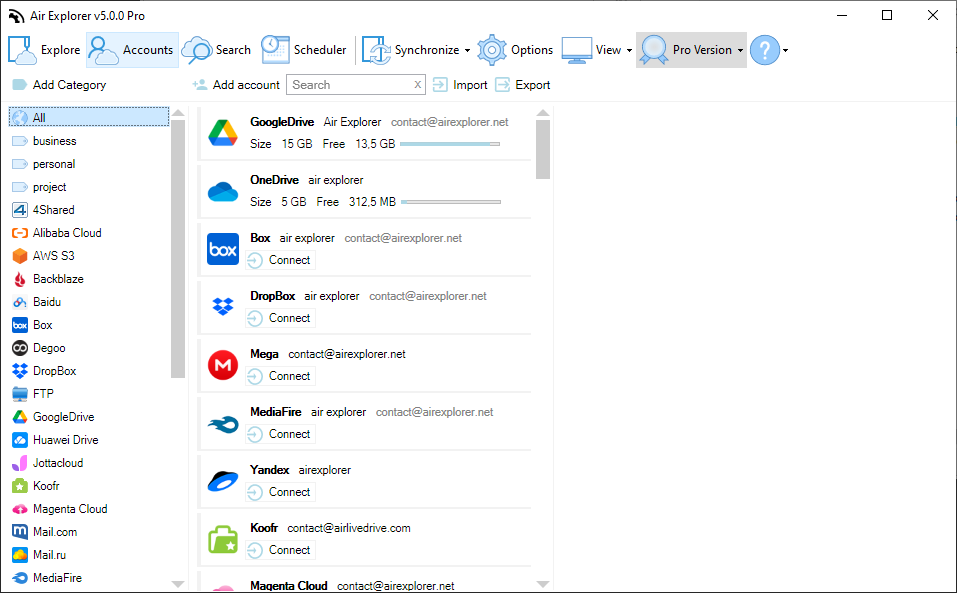This screenshot has height=593, width=957.
Task: Expand the View dropdown arrow
Action: coord(629,51)
